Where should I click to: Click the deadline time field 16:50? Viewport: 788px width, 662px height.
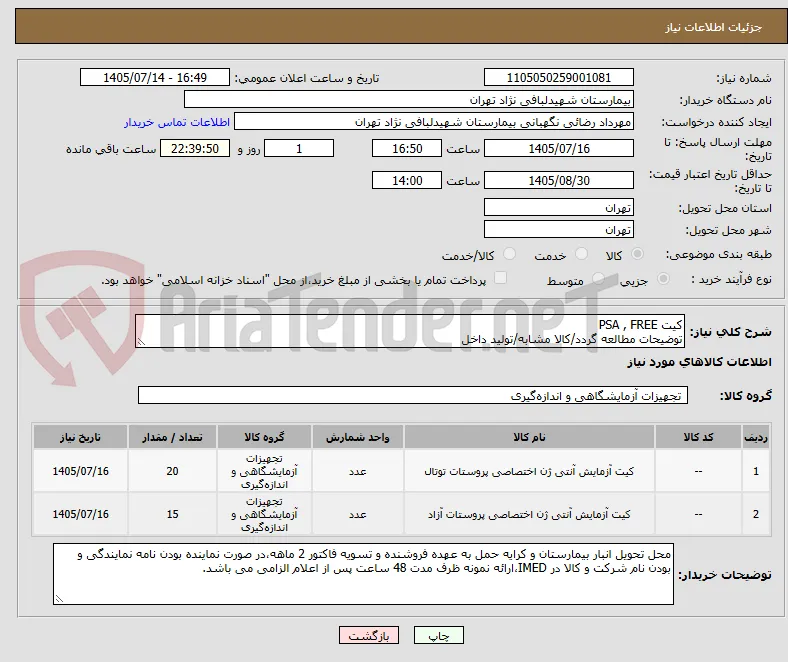click(x=407, y=148)
